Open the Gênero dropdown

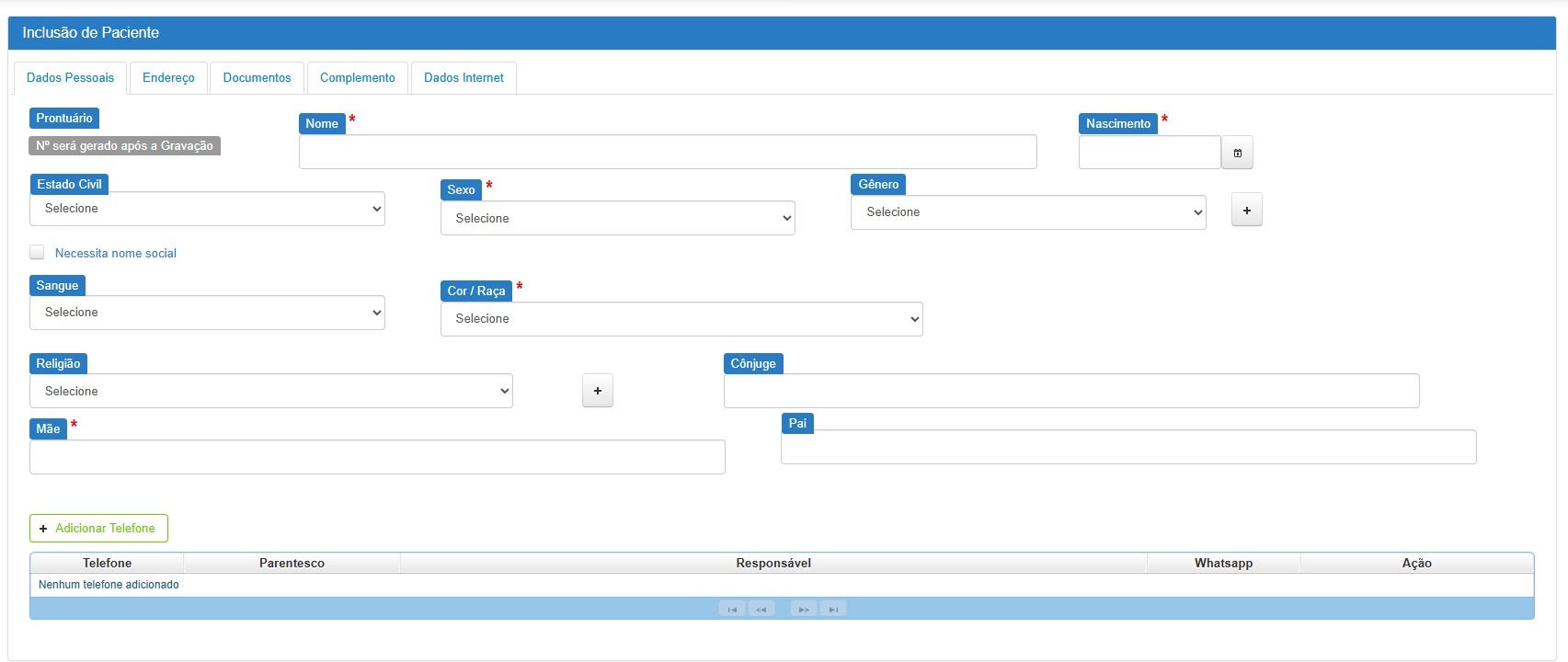point(1028,212)
